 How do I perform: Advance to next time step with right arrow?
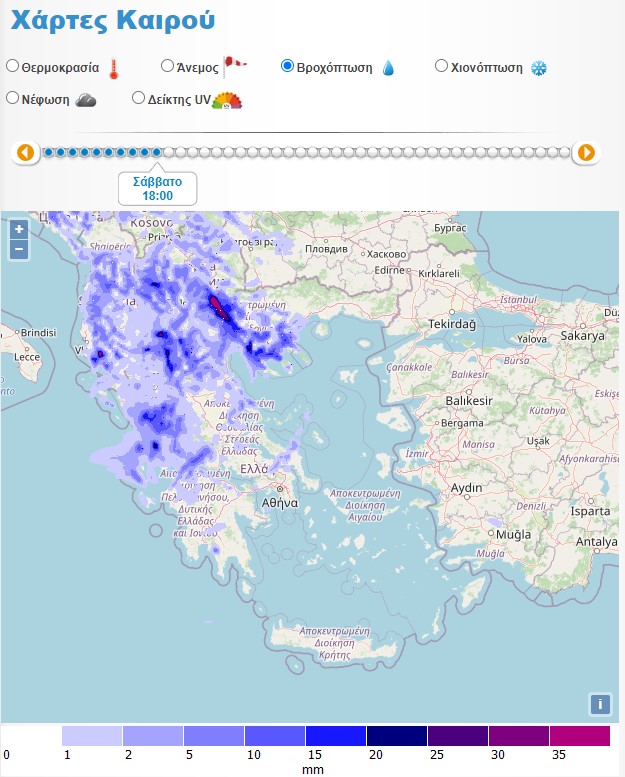point(586,152)
